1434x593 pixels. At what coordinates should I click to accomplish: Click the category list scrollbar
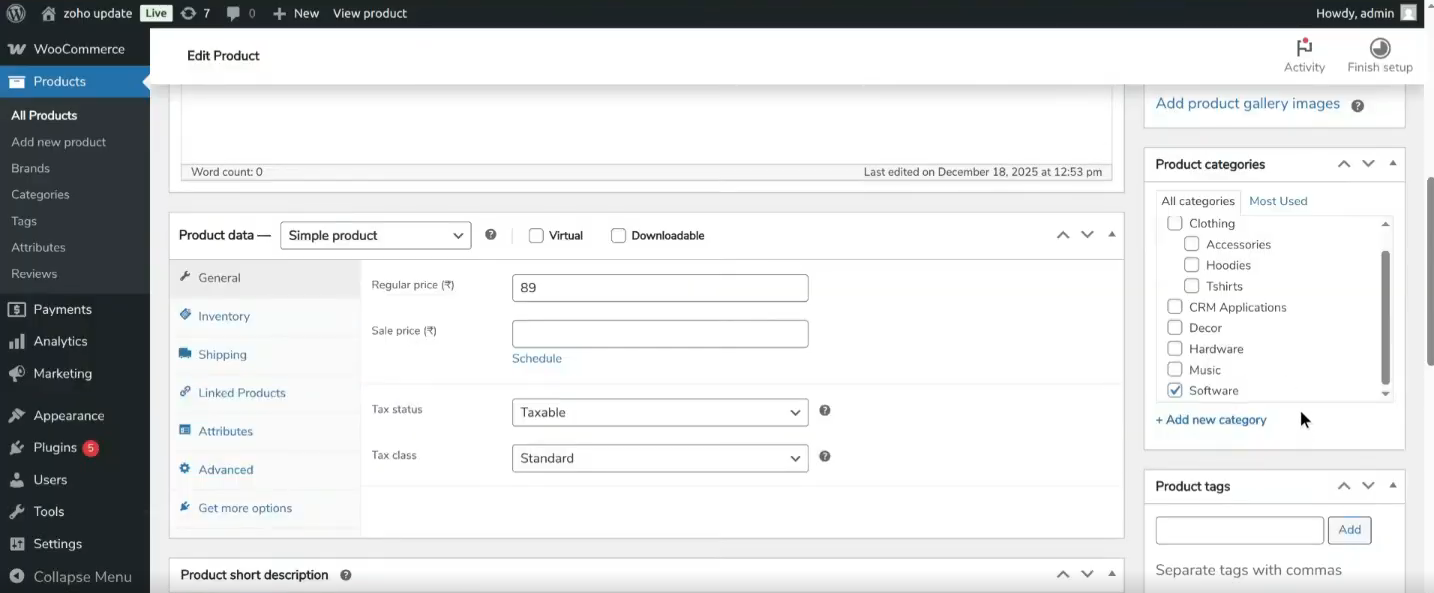[1385, 316]
